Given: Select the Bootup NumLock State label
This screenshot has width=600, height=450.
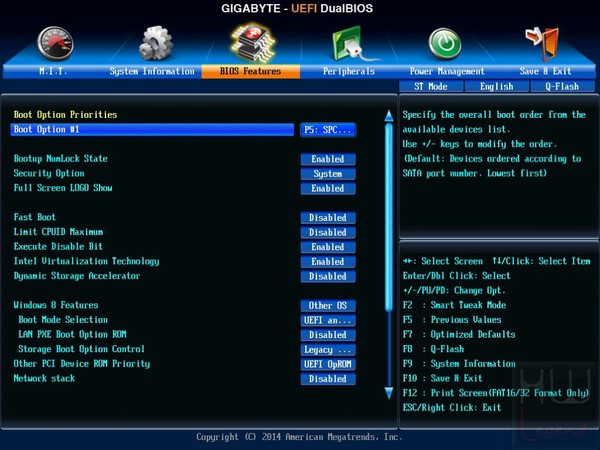Looking at the screenshot, I should click(x=60, y=159).
